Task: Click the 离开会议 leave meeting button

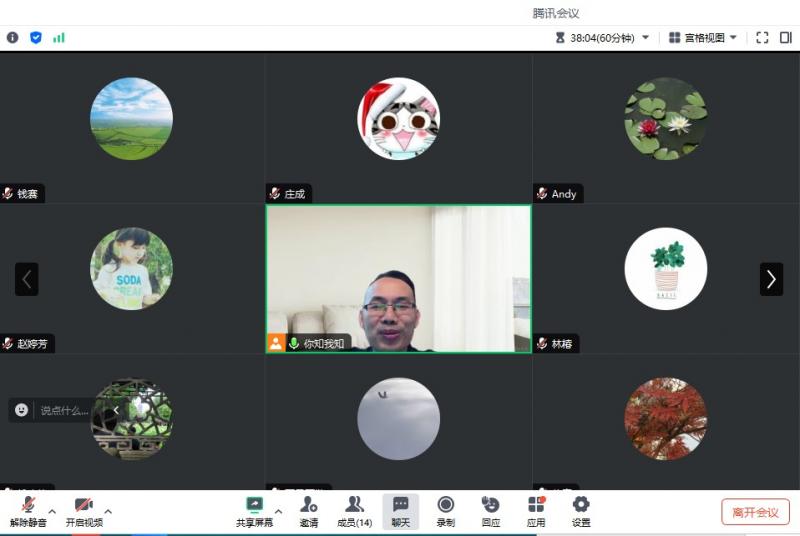Action: coord(755,512)
